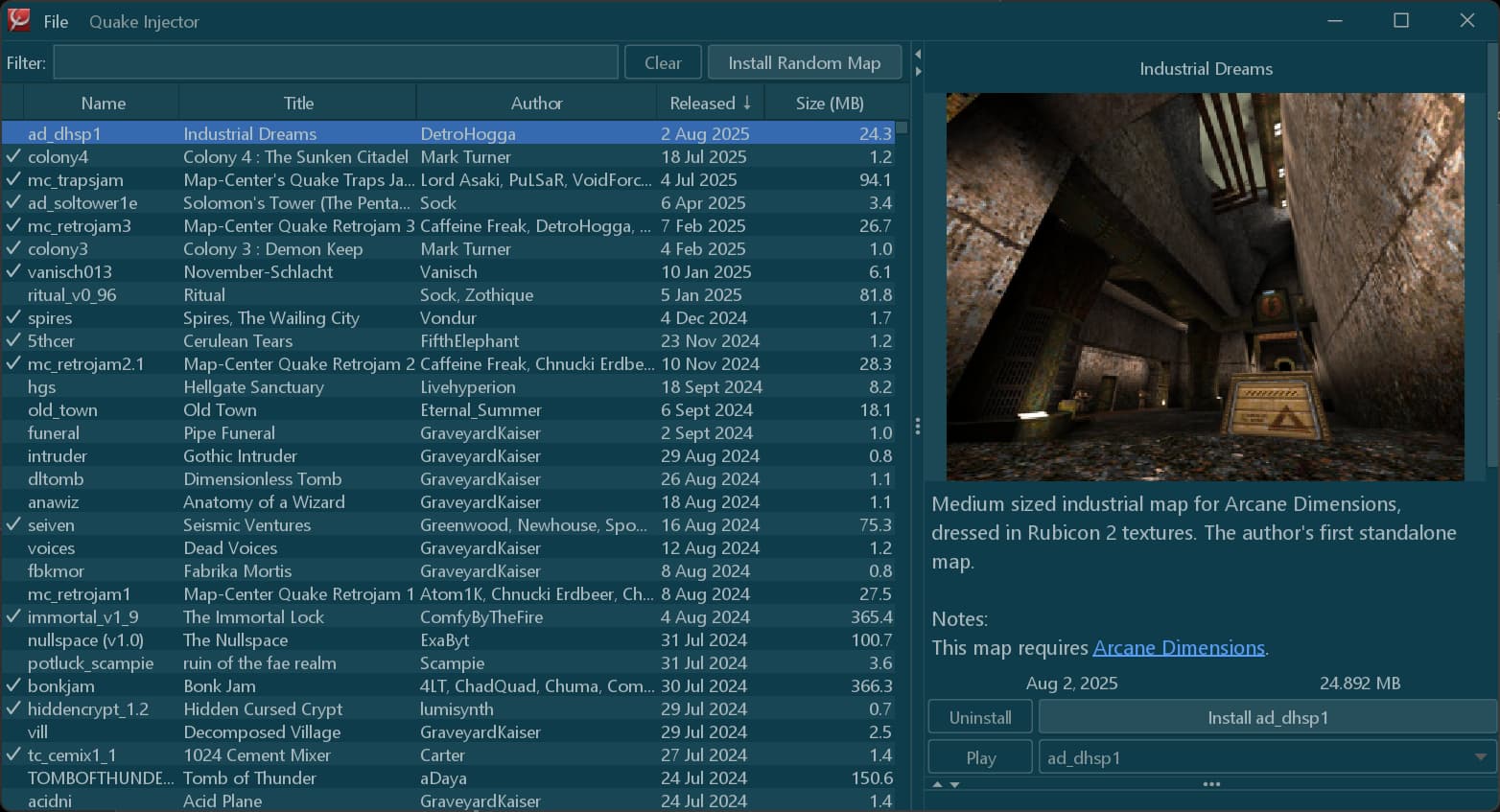Image resolution: width=1500 pixels, height=812 pixels.
Task: Click the down arrow on bottom divider
Action: tap(954, 784)
